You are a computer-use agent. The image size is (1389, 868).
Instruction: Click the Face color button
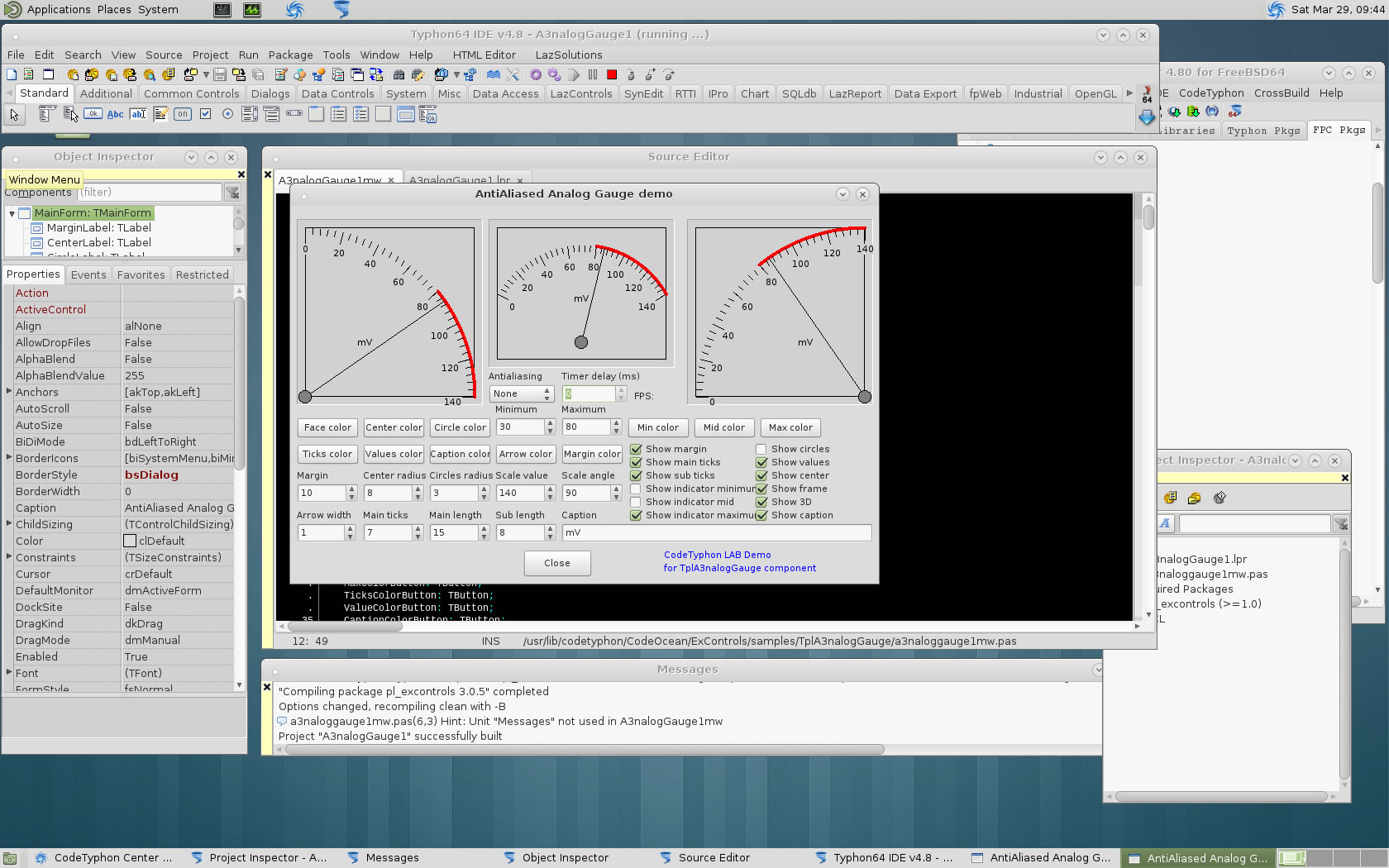pos(327,427)
